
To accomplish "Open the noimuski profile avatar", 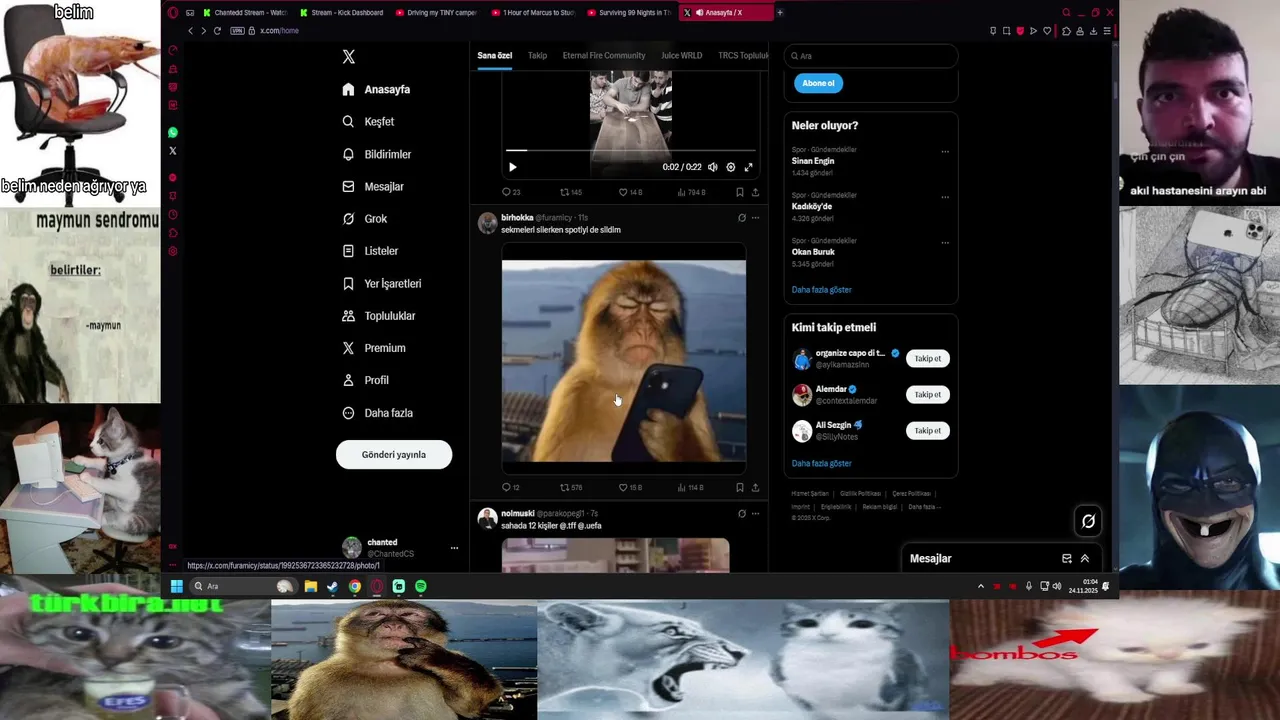I will pos(487,518).
